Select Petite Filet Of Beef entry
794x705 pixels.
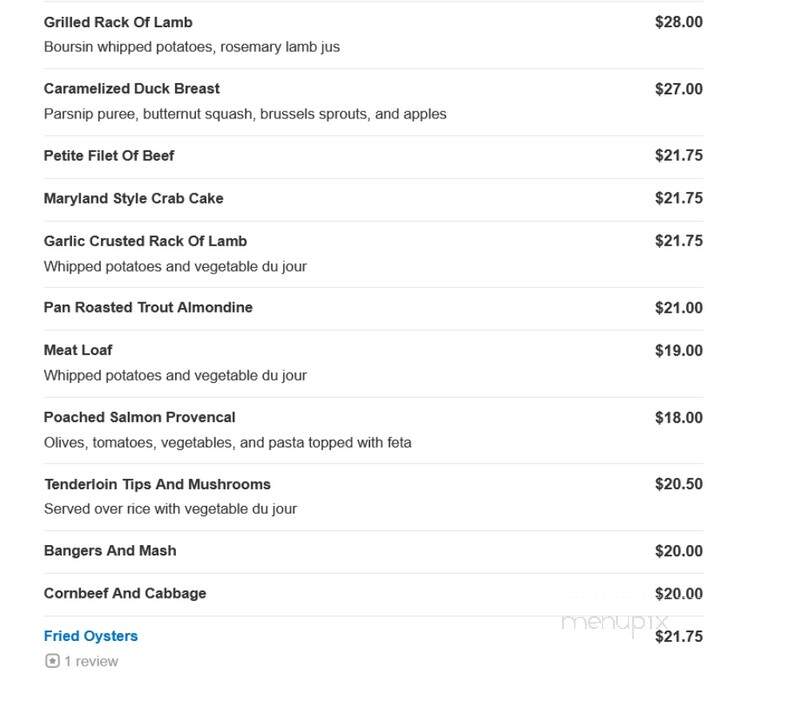[x=109, y=155]
